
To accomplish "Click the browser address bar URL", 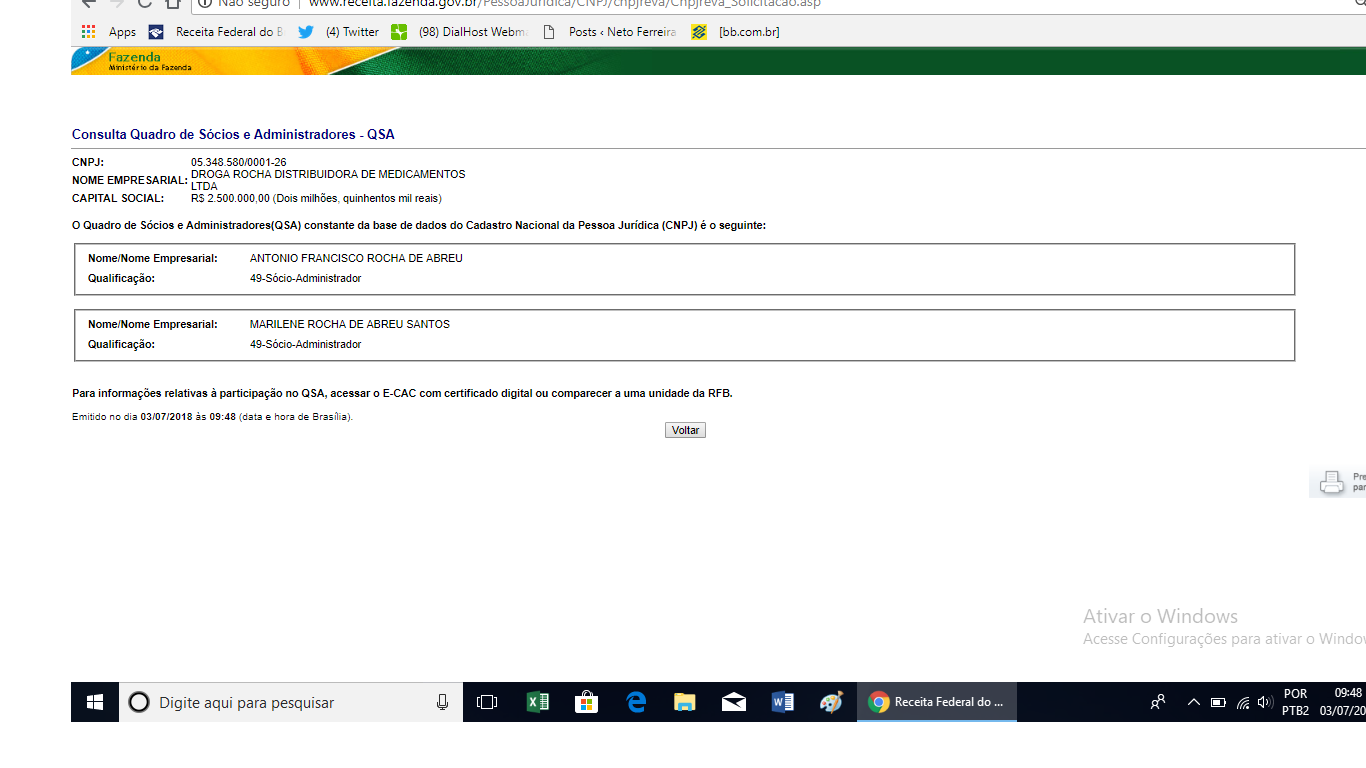I will coord(560,3).
